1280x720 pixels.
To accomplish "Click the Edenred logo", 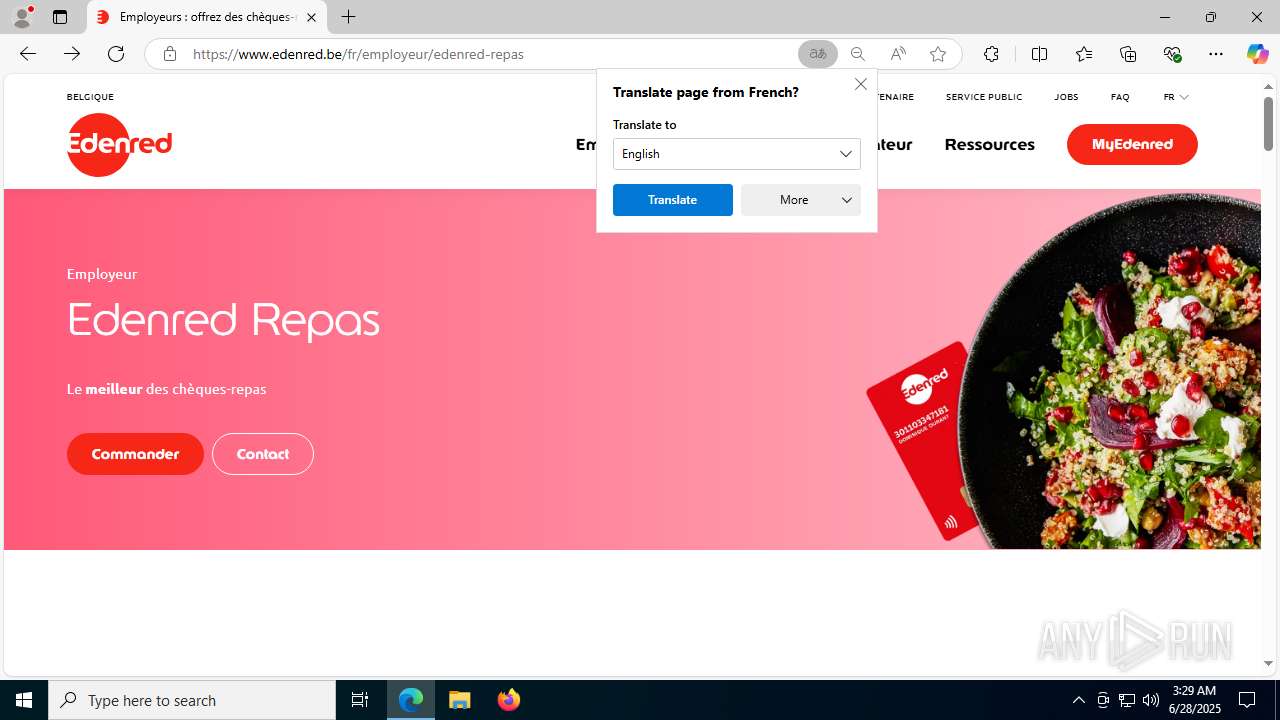I will tap(119, 145).
